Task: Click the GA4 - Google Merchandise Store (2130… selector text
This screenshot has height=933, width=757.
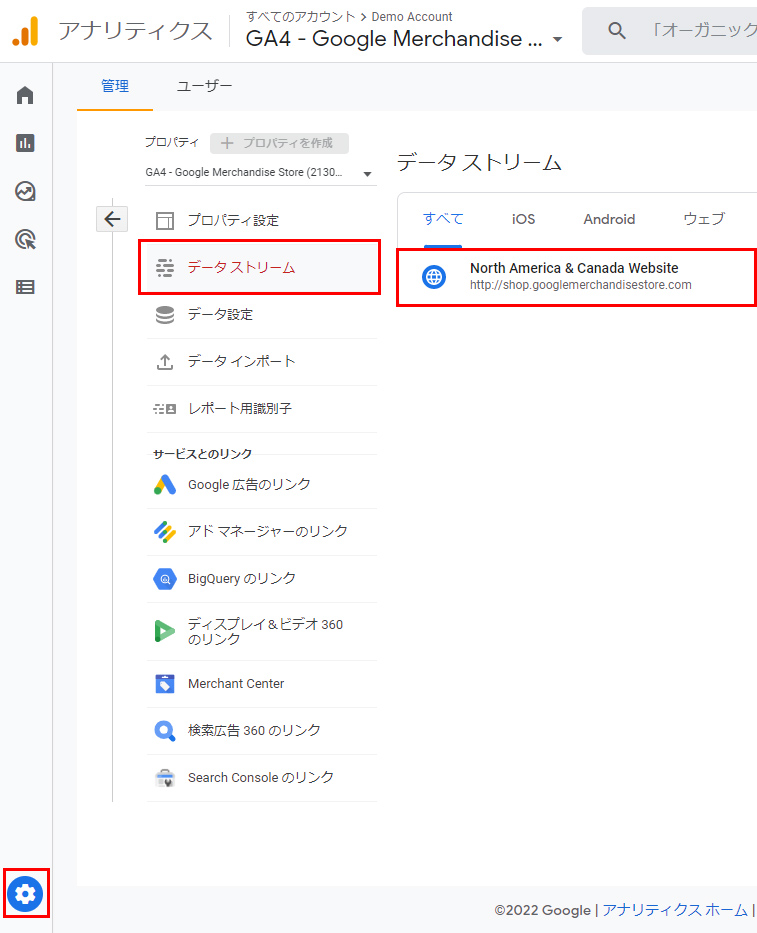Action: [244, 173]
